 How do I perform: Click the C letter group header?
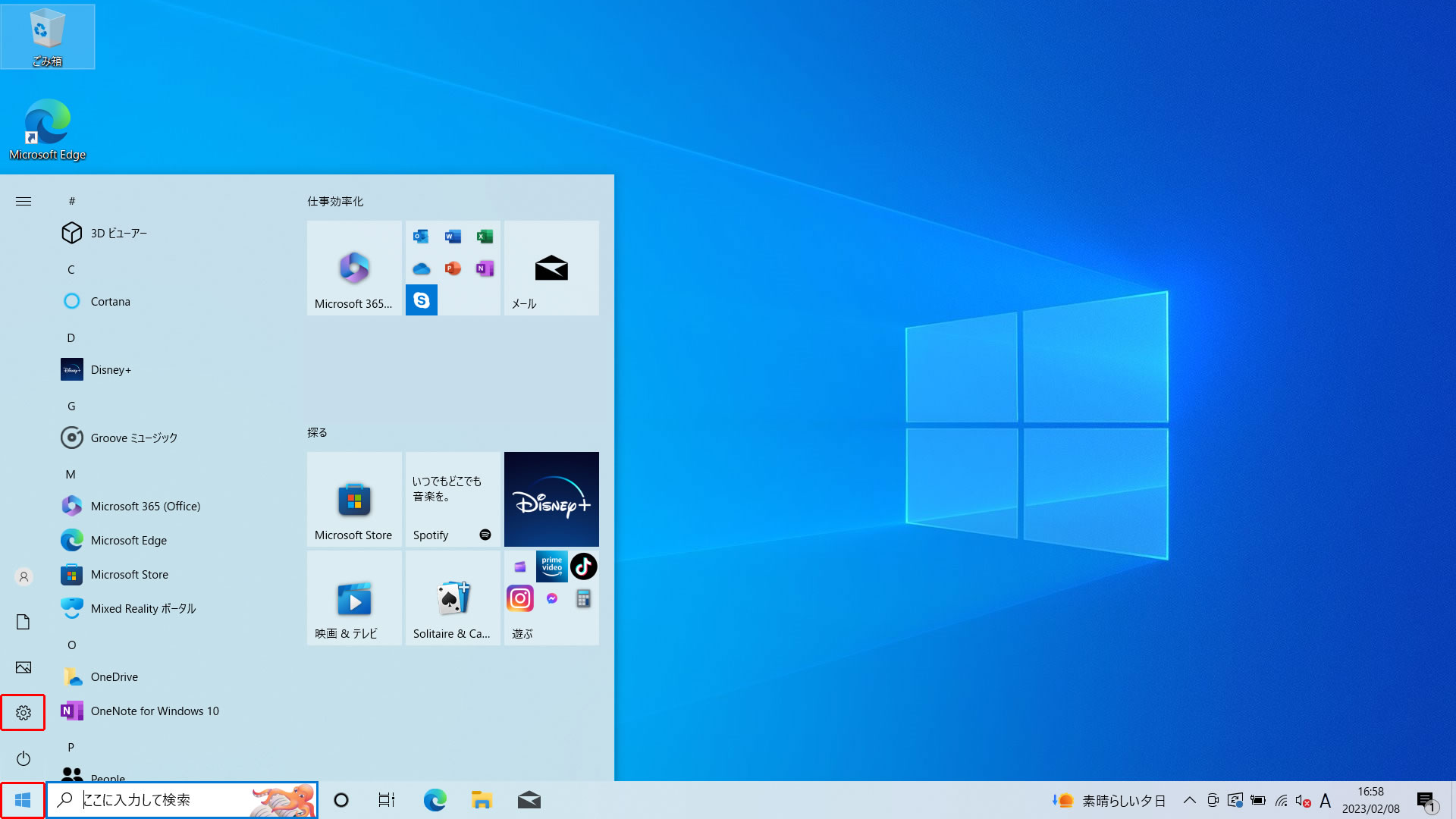[x=71, y=269]
